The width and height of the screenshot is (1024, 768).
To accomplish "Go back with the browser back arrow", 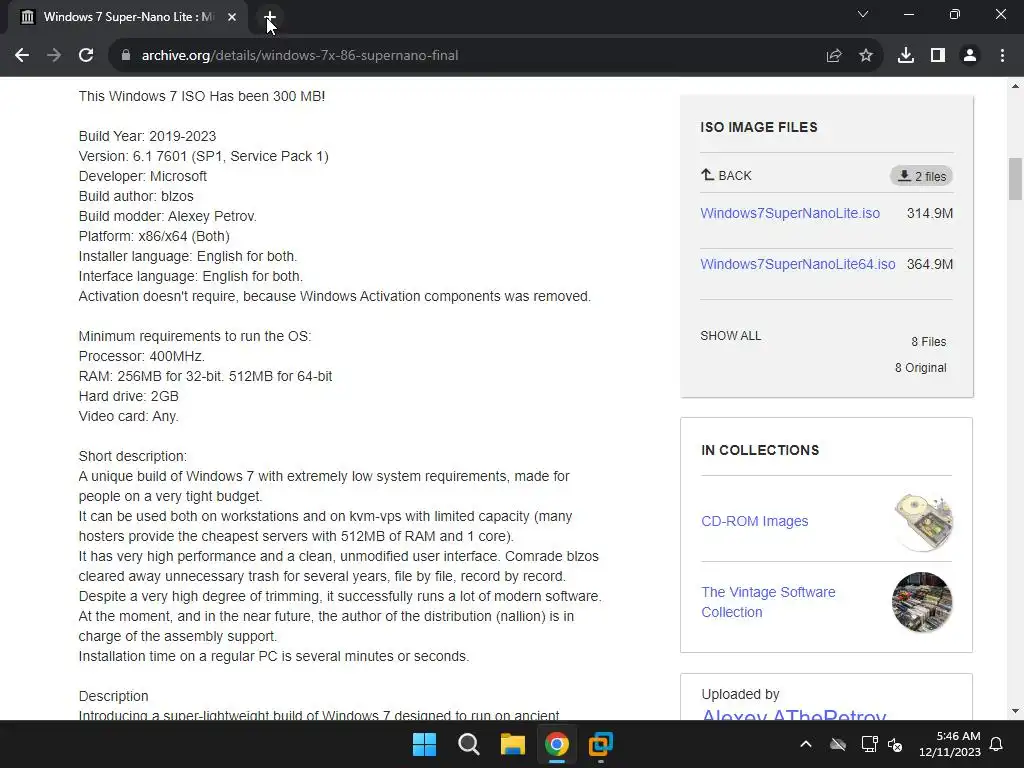I will click(x=22, y=56).
